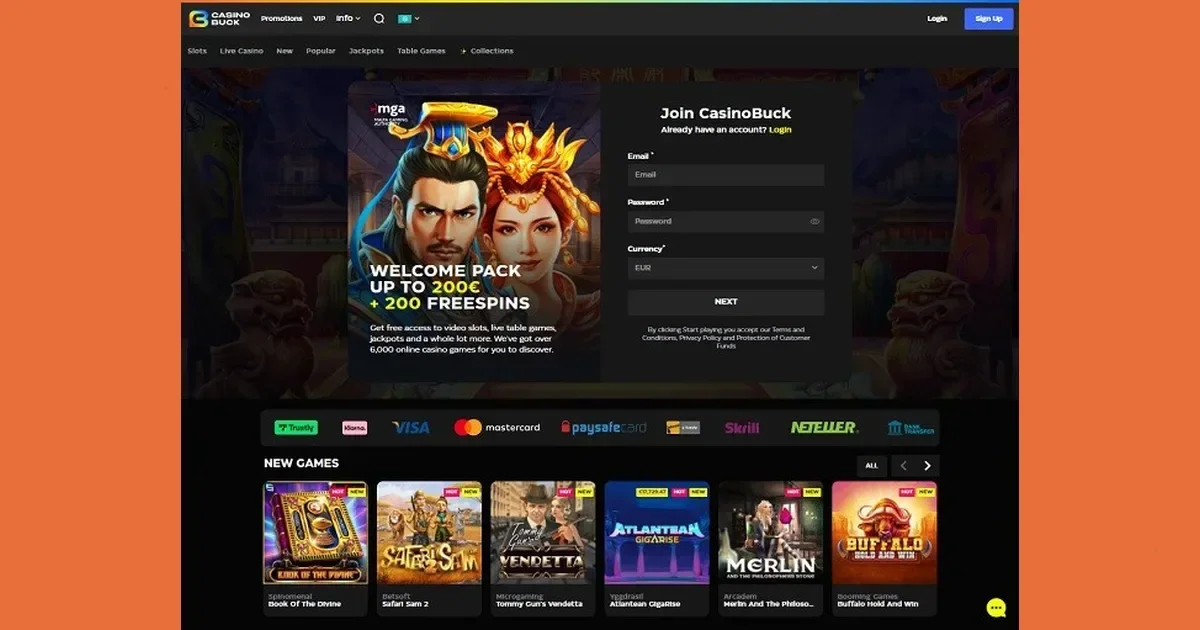The height and width of the screenshot is (630, 1200).
Task: Open the New category in navigation
Action: (285, 51)
